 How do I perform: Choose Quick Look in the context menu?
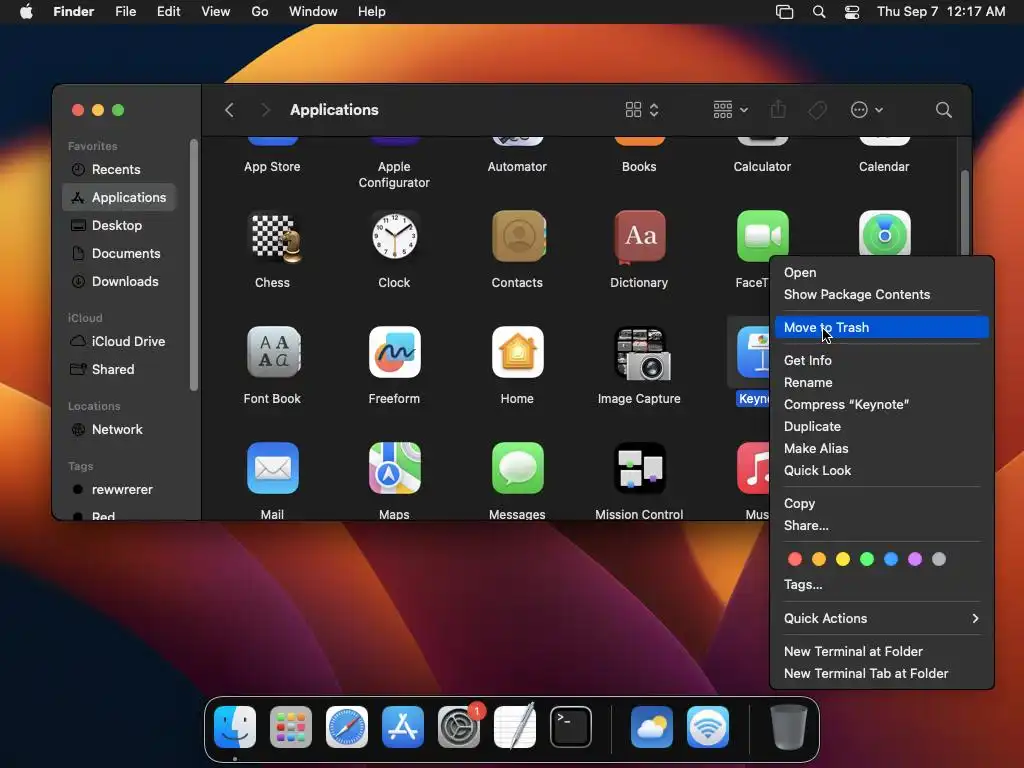882,470
